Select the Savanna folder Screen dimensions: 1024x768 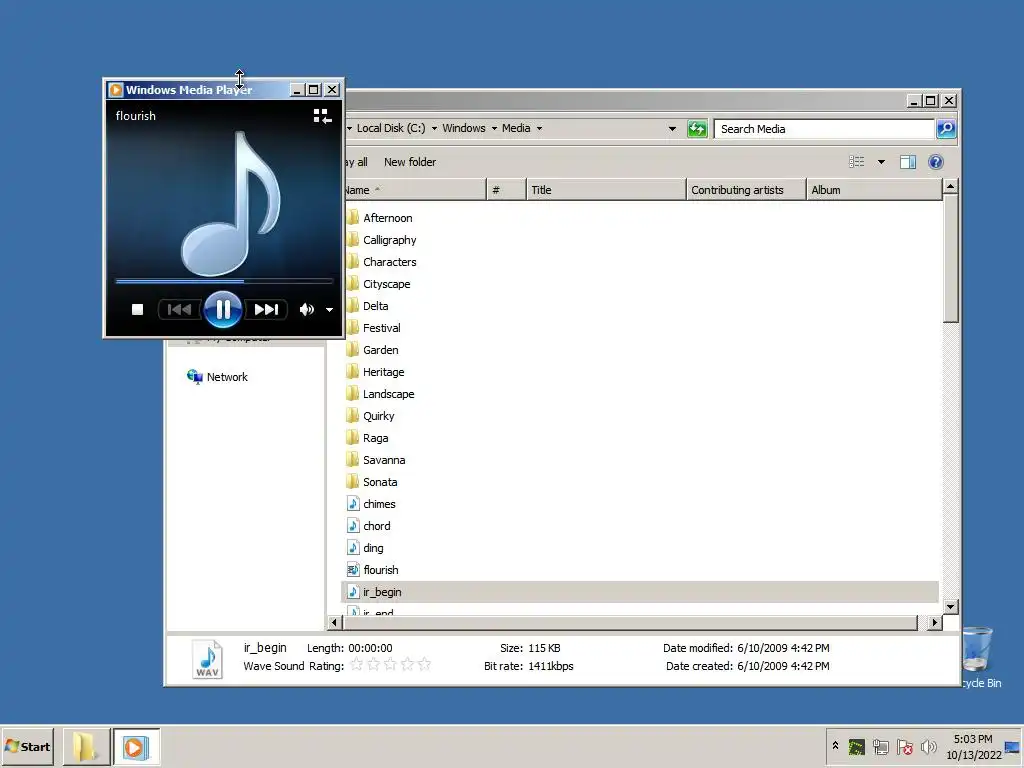(384, 460)
